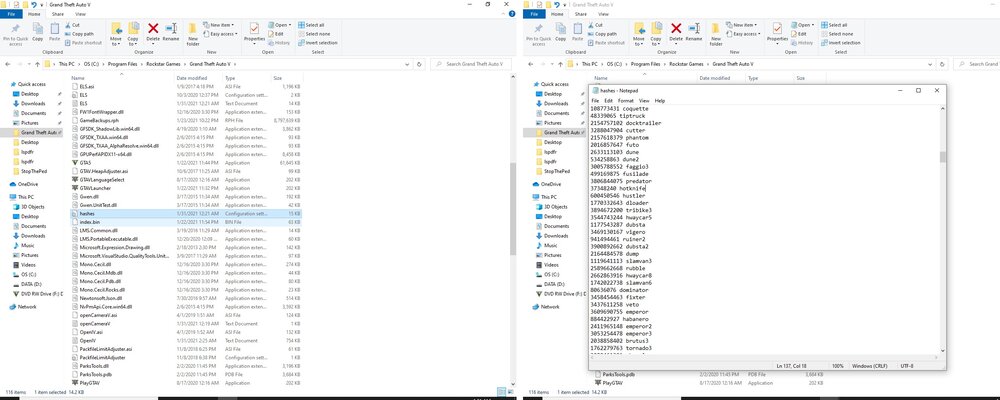Viewport: 1000px width, 400px height.
Task: Select OneDrive in left Explorer sidebar
Action: [x=23, y=184]
